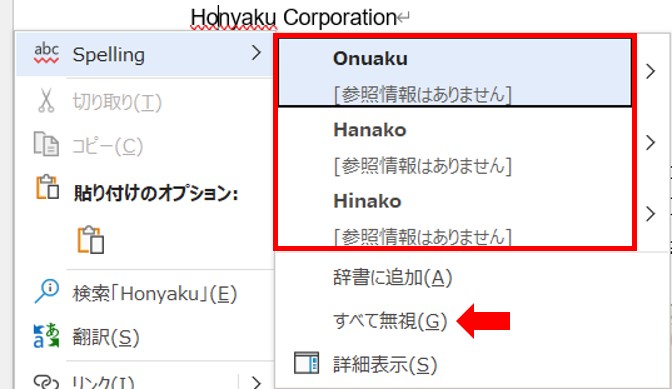This screenshot has width=672, height=389.
Task: Click the translate icon beside 翻訳
Action: (x=46, y=335)
